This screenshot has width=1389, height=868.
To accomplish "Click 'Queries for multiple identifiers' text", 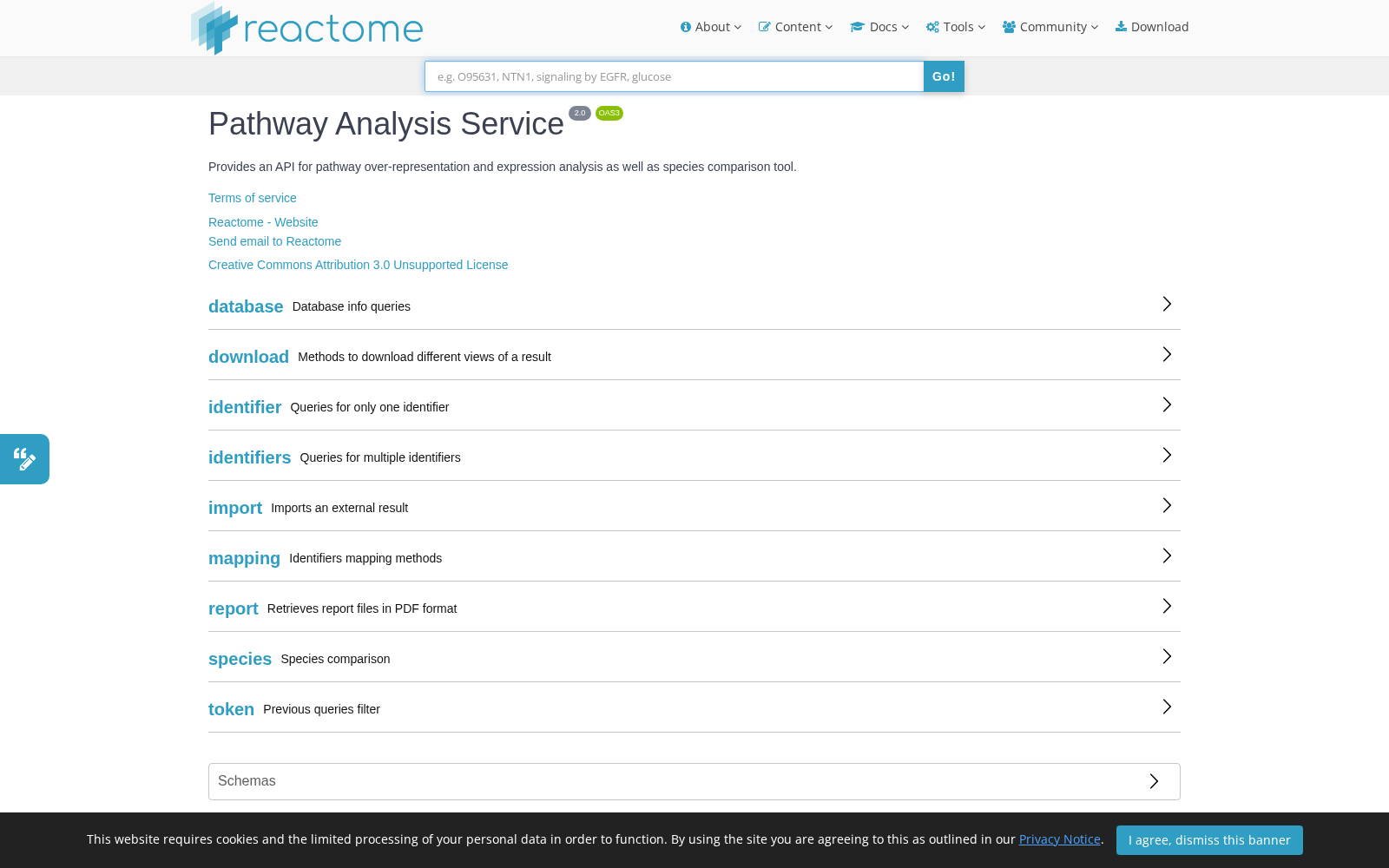I will pos(380,457).
